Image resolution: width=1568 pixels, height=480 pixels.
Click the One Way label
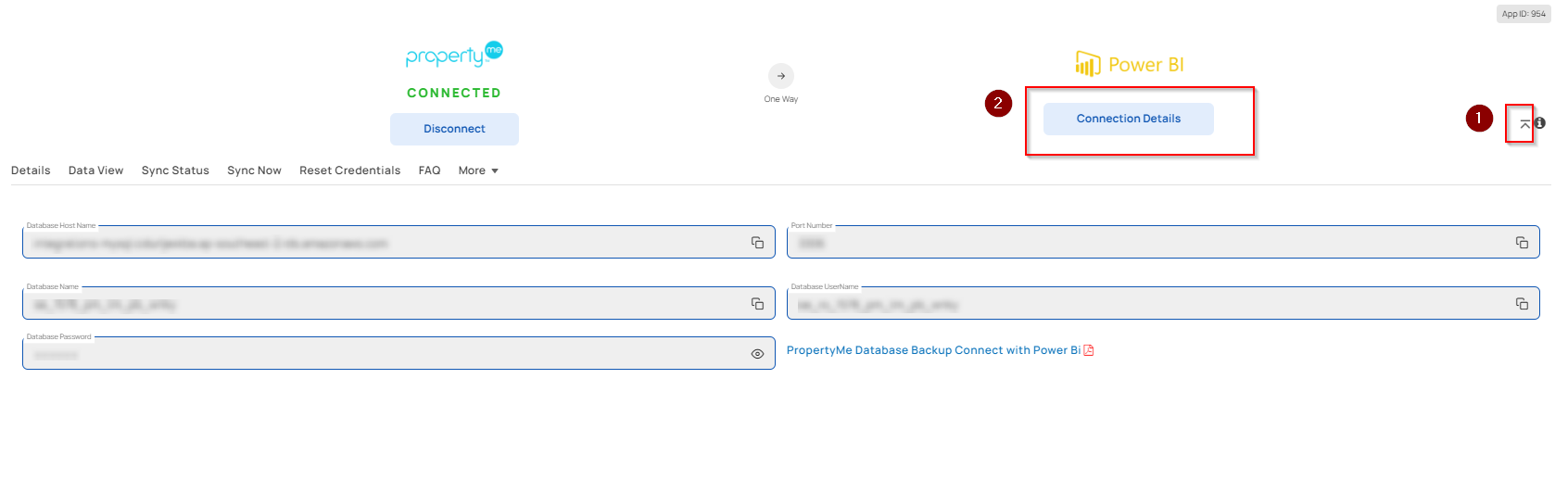781,99
